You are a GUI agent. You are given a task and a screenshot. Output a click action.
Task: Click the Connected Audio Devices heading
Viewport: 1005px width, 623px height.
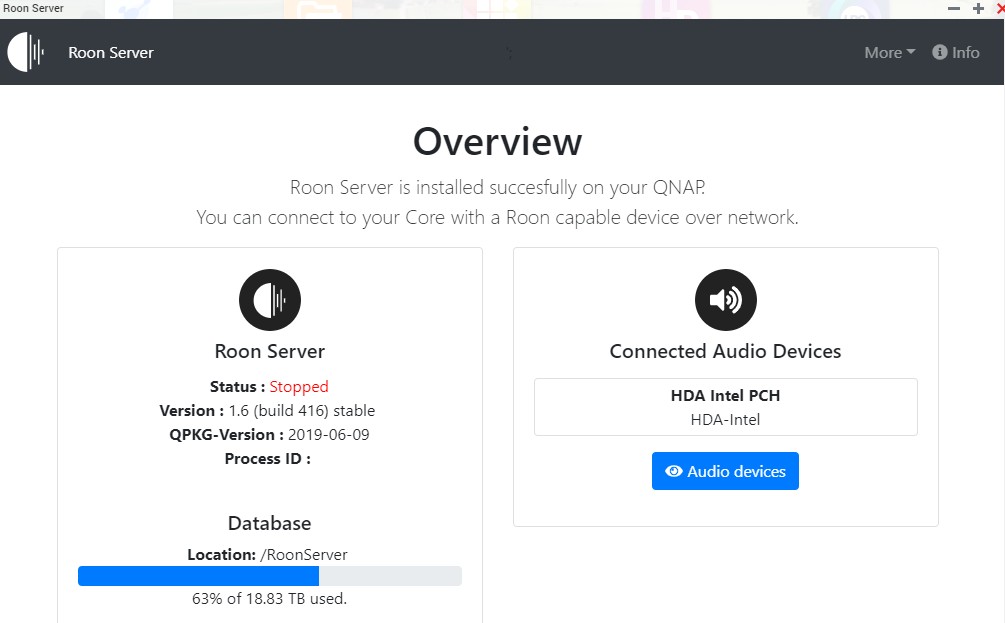[726, 351]
